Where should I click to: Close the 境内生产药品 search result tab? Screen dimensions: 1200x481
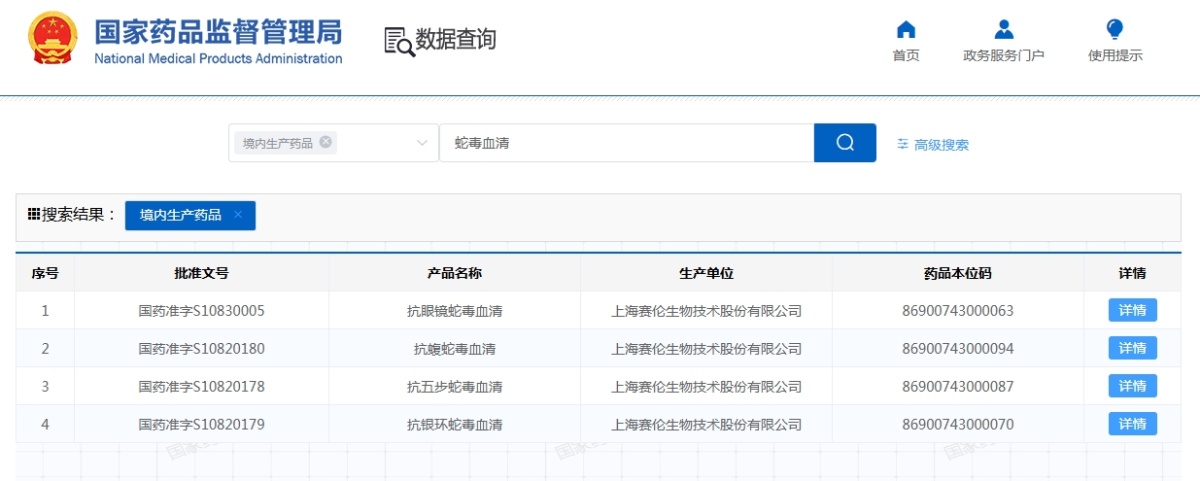[x=238, y=215]
